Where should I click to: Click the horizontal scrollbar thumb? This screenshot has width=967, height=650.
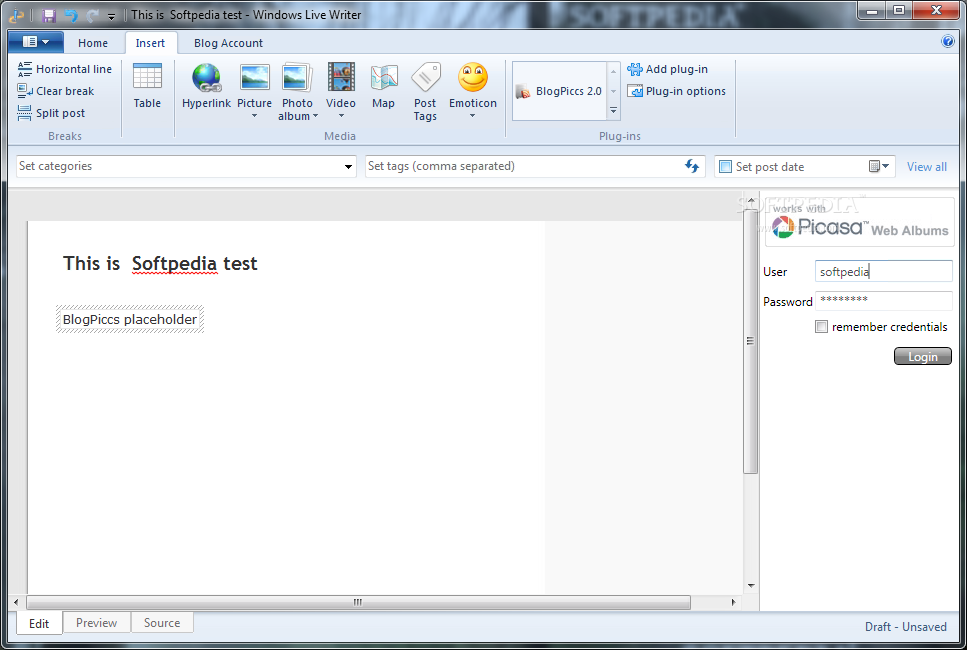tap(358, 602)
